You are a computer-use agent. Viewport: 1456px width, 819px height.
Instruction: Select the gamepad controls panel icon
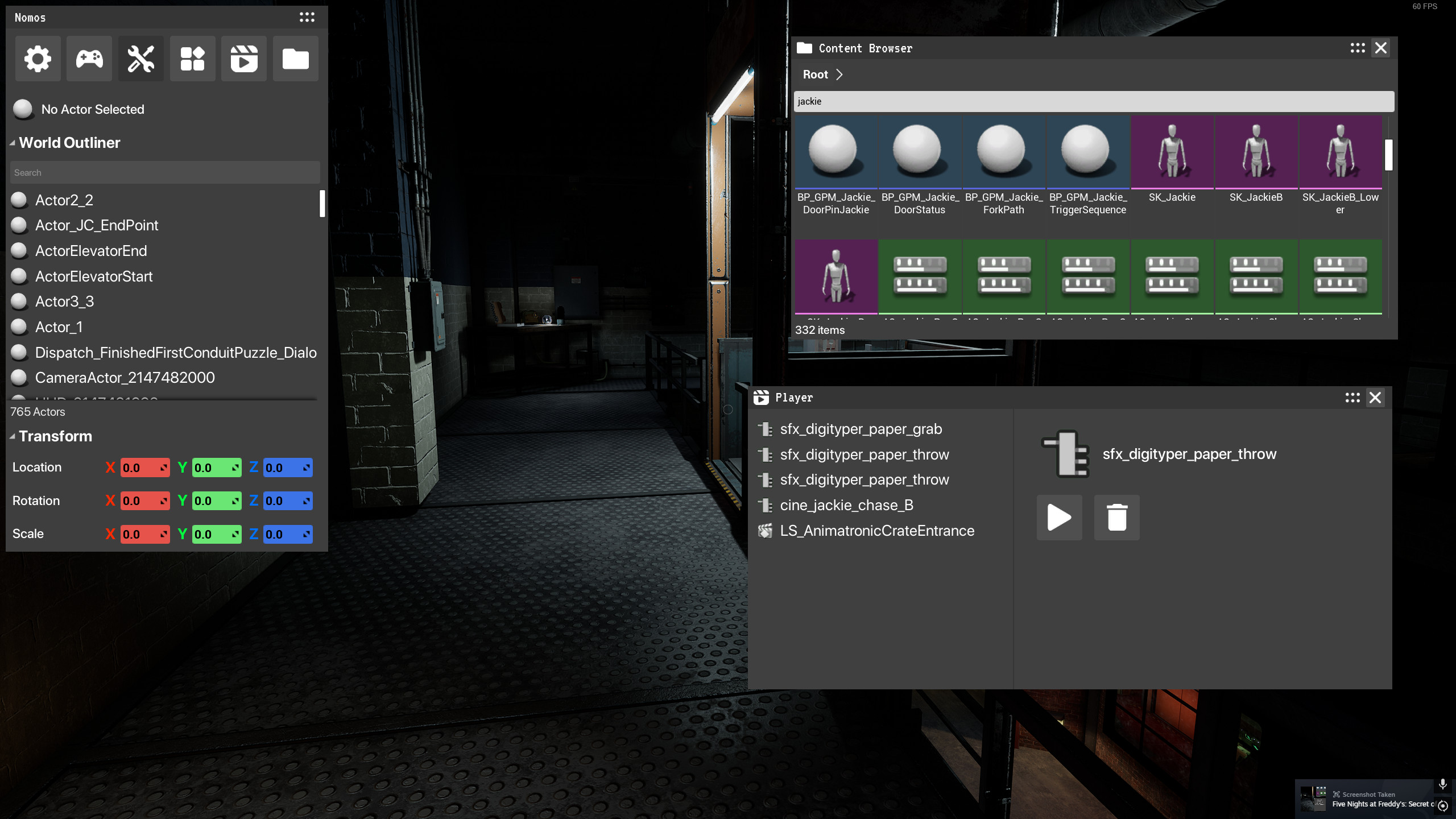point(89,59)
